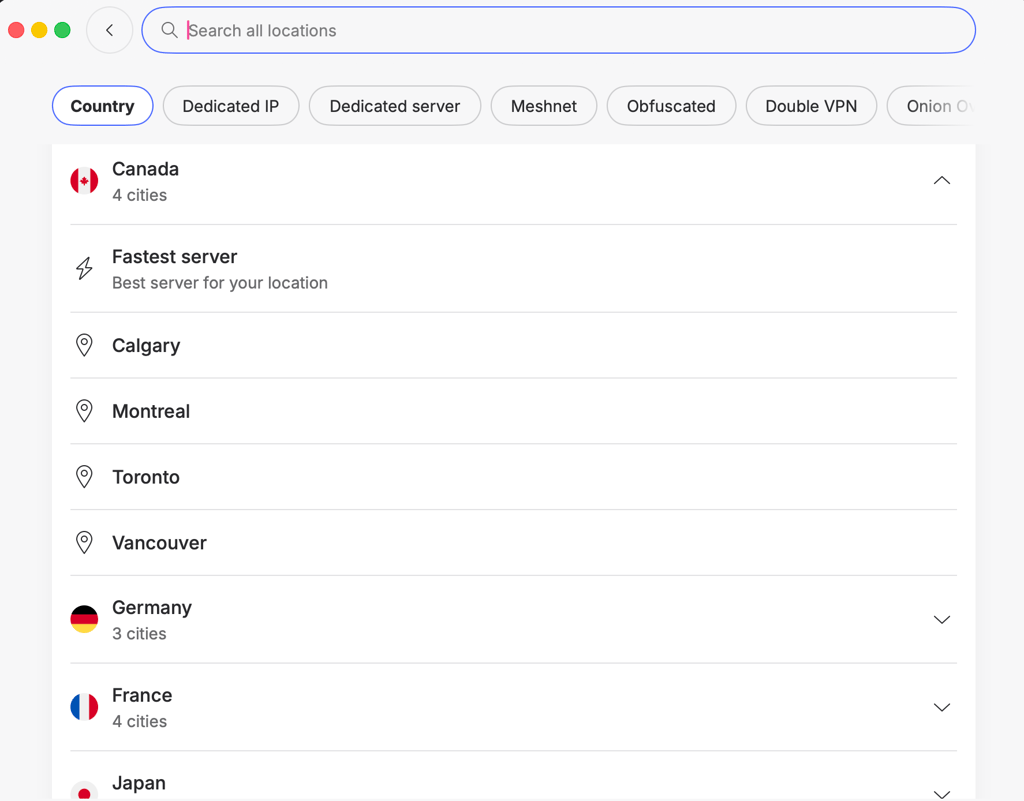The image size is (1024, 801).
Task: Click the pin icon next to Montreal
Action: pos(84,411)
